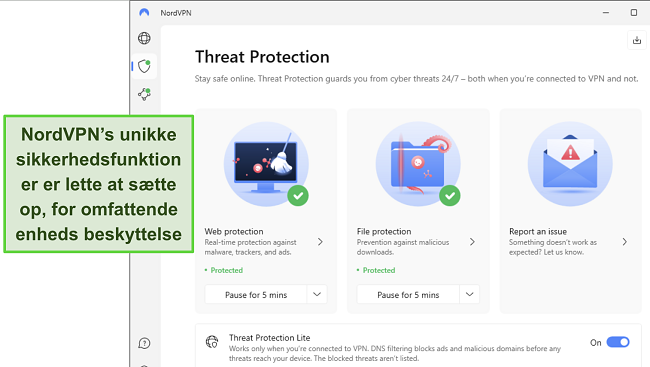Open the help question mark icon

pyautogui.click(x=144, y=343)
